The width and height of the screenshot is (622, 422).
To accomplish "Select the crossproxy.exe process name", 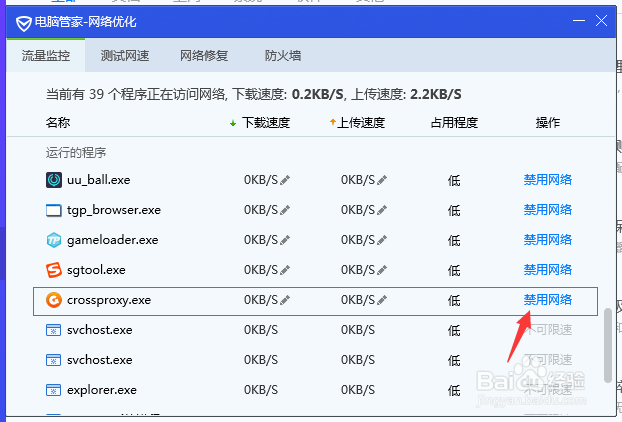I will [109, 300].
